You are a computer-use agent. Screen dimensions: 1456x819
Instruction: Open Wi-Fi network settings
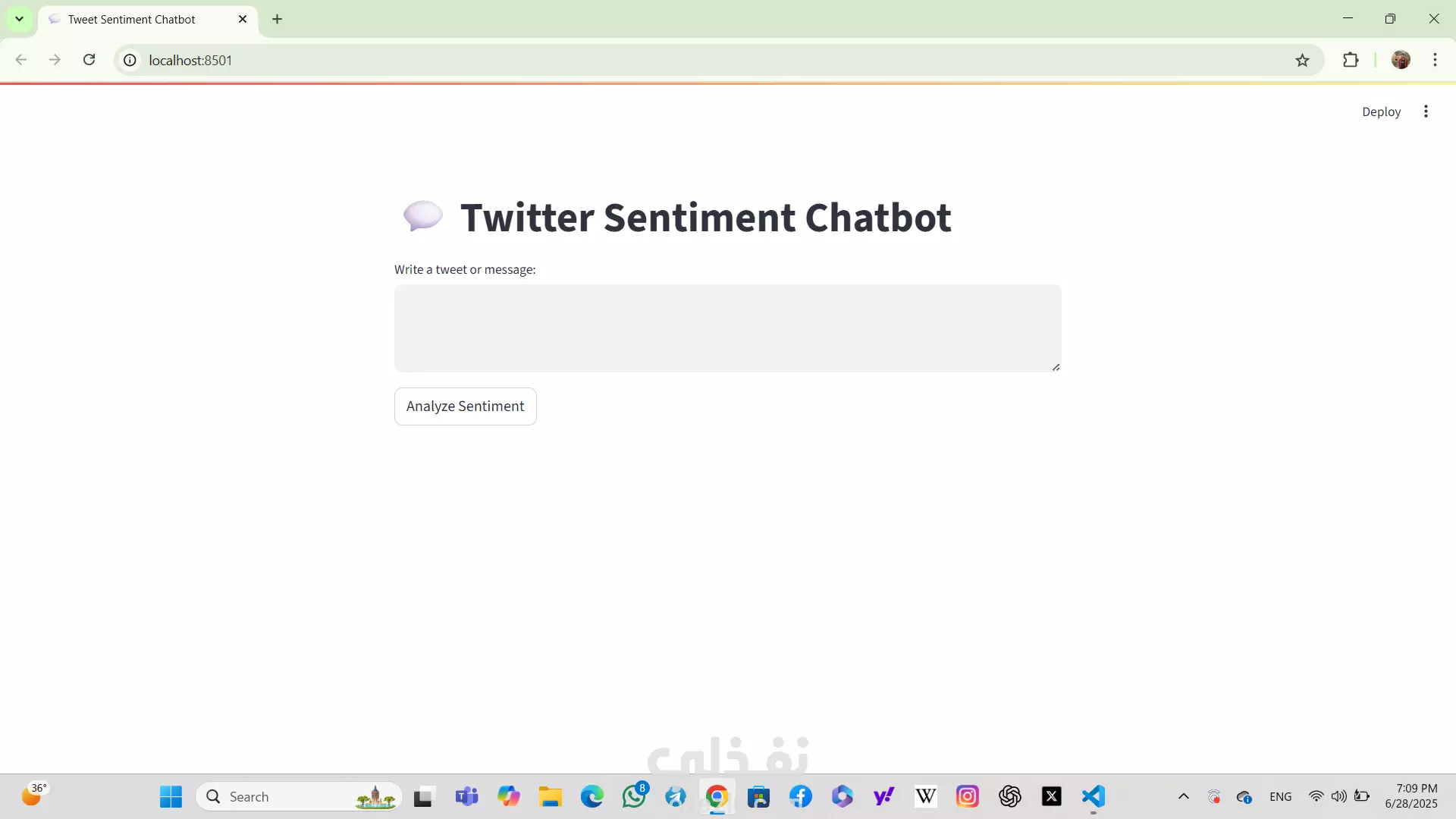[x=1316, y=796]
